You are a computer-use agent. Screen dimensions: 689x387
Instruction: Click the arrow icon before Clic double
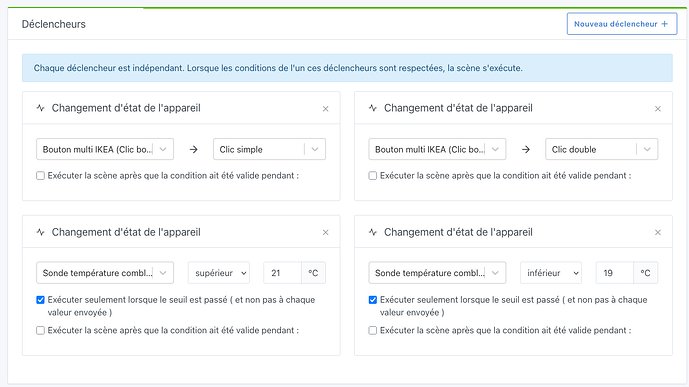(526, 149)
